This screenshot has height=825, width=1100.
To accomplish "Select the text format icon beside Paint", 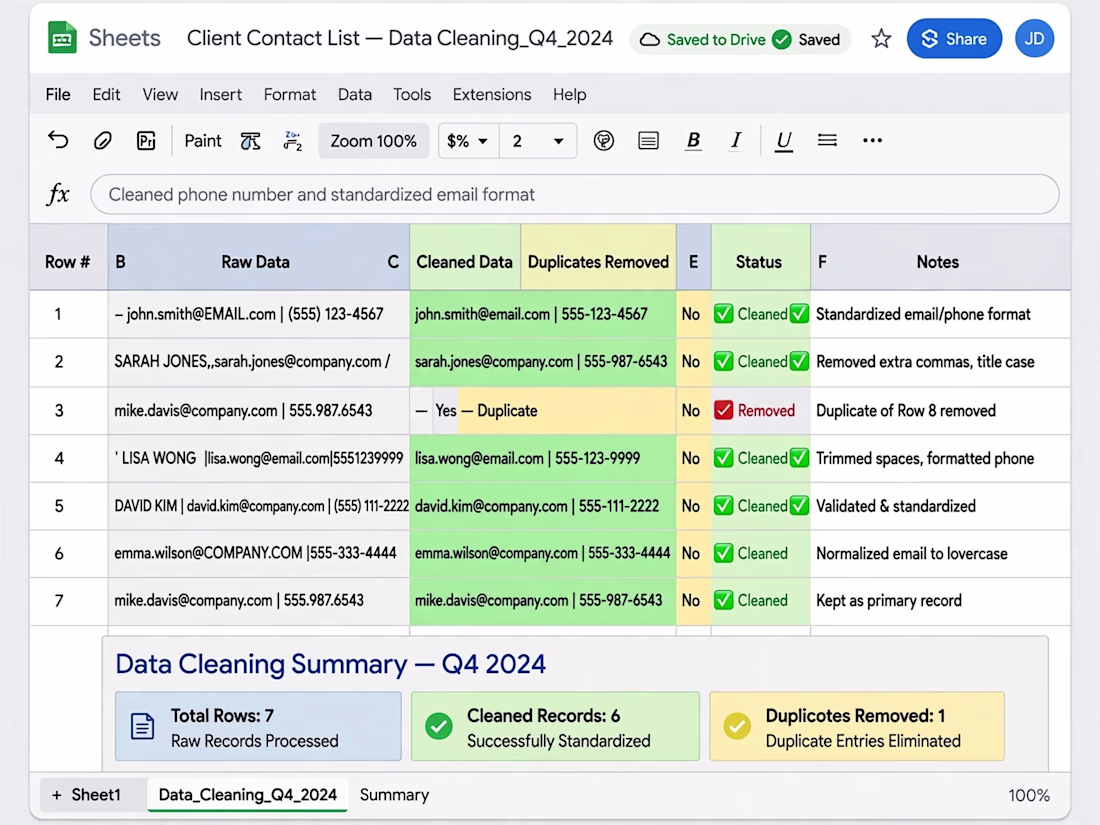I will coord(250,141).
